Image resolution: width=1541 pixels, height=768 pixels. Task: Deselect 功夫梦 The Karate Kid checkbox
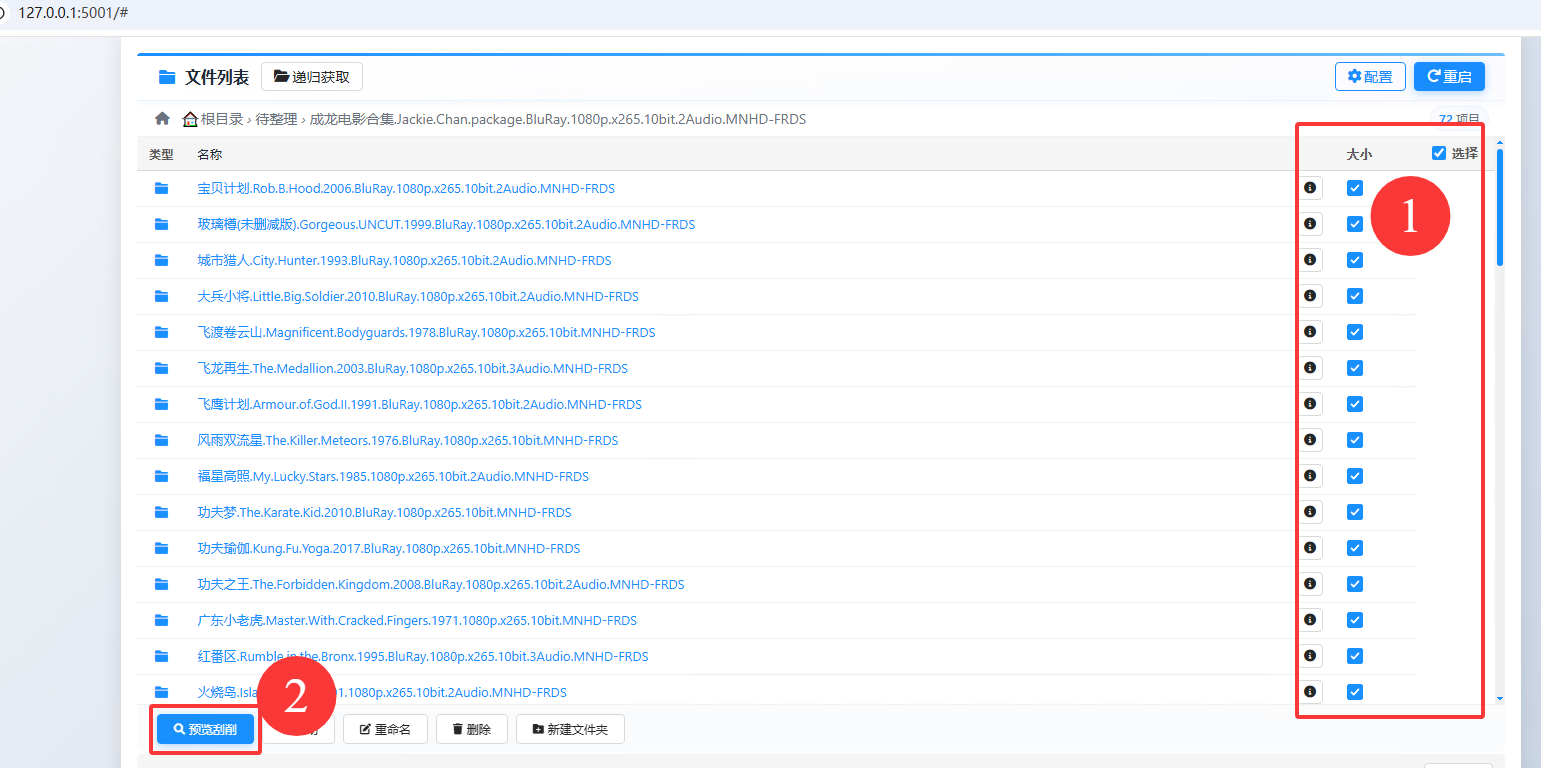pos(1355,512)
